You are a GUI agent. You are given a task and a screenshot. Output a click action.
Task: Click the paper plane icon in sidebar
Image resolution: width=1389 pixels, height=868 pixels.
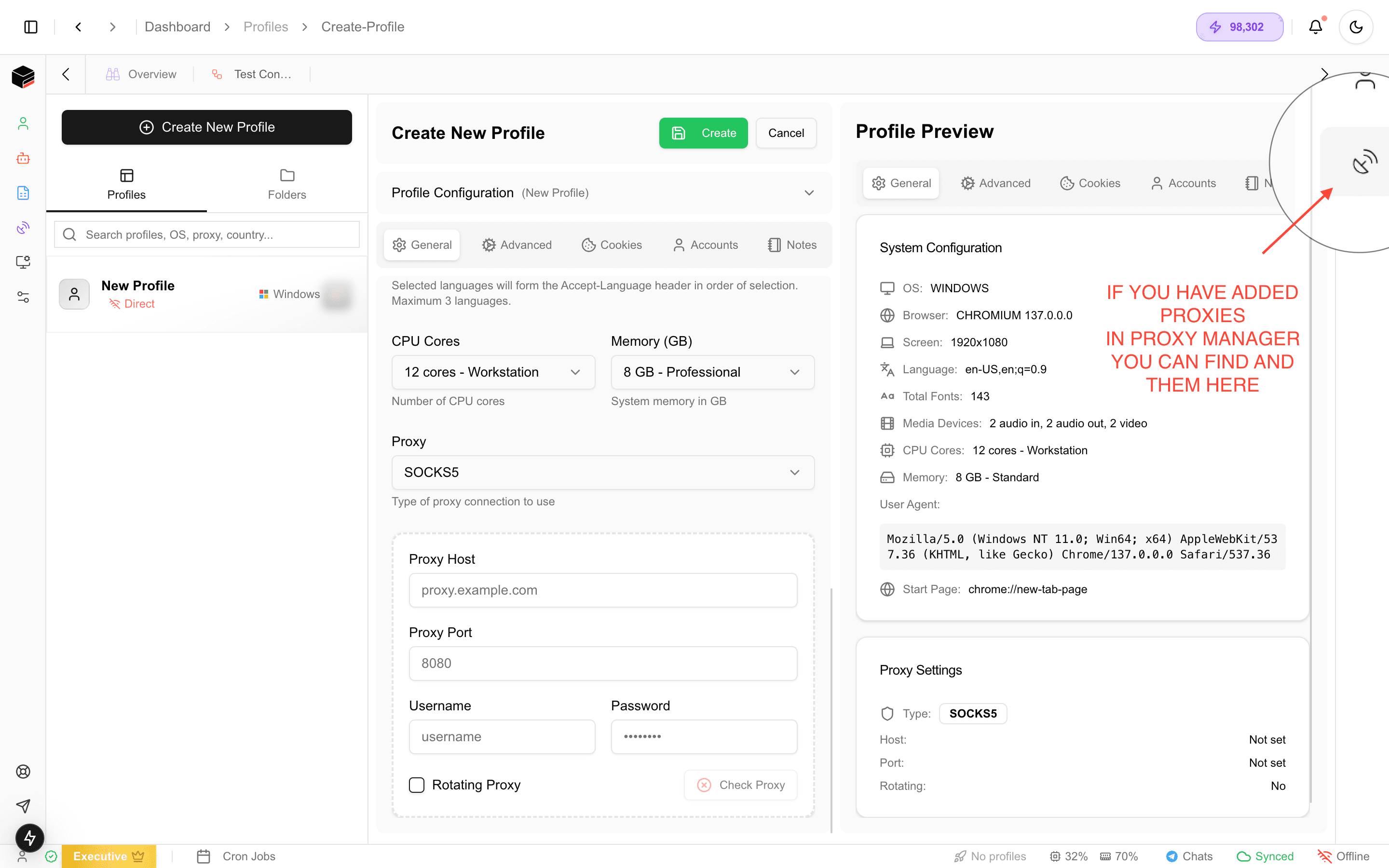tap(23, 806)
